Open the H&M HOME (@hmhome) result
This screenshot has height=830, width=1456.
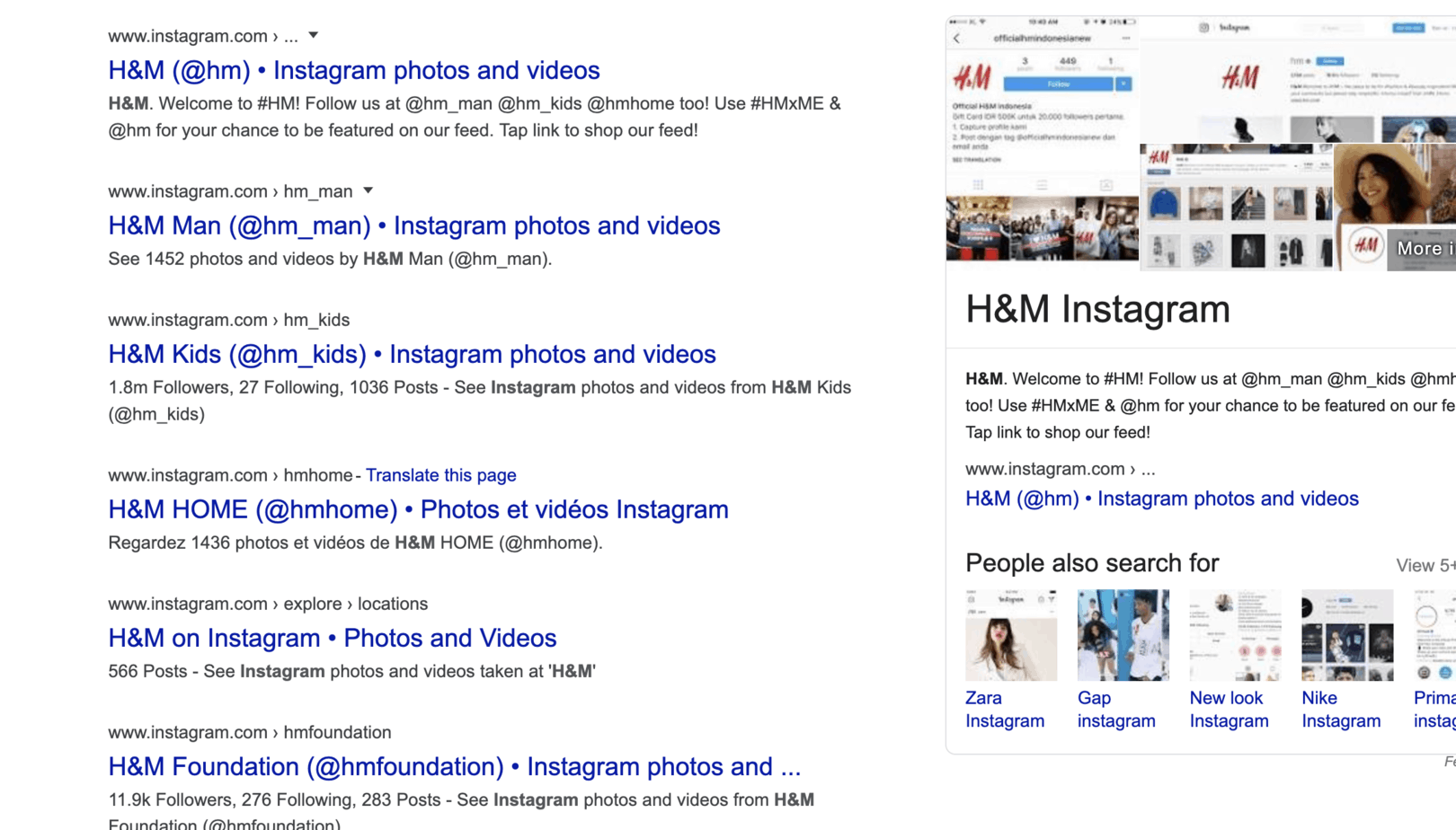click(418, 509)
